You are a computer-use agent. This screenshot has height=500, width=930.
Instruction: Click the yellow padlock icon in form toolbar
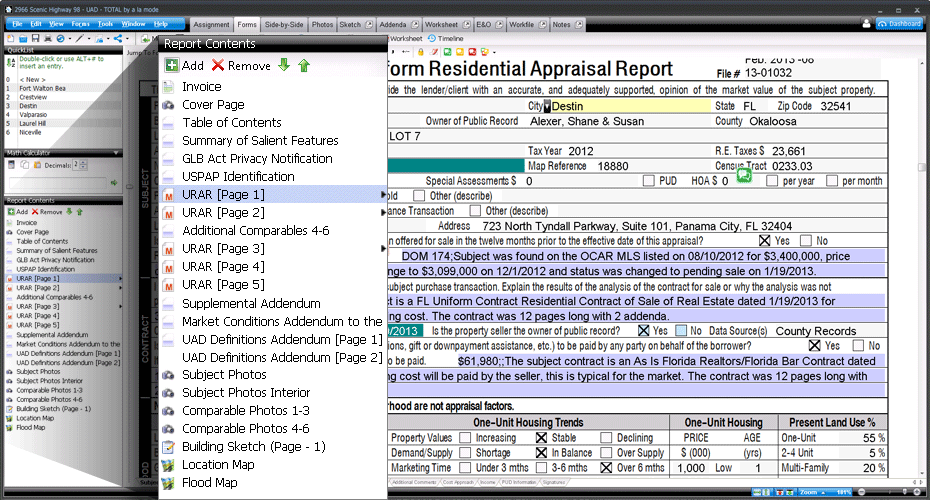[x=421, y=52]
